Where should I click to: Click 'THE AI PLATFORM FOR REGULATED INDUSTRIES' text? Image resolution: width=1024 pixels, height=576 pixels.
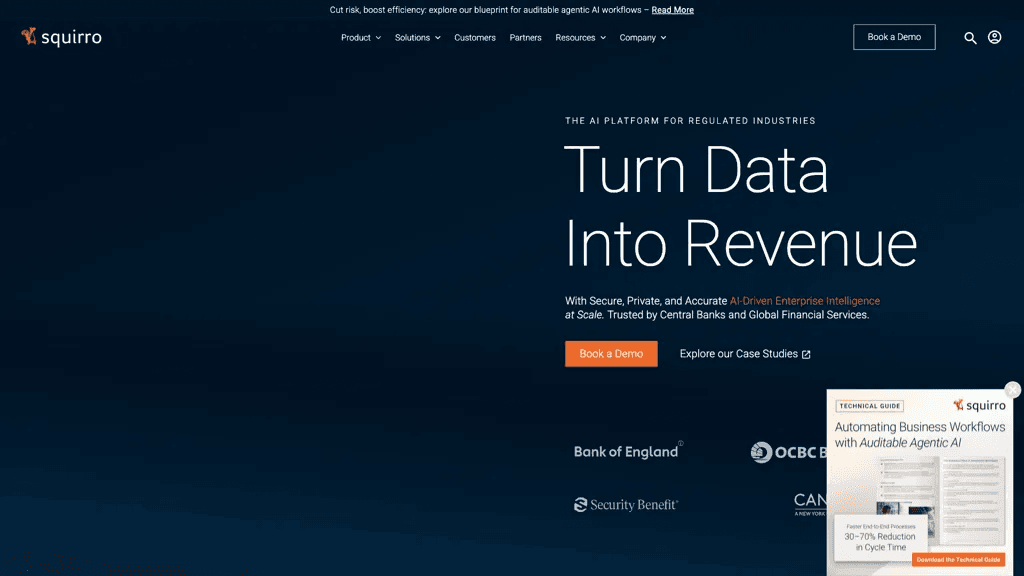690,121
